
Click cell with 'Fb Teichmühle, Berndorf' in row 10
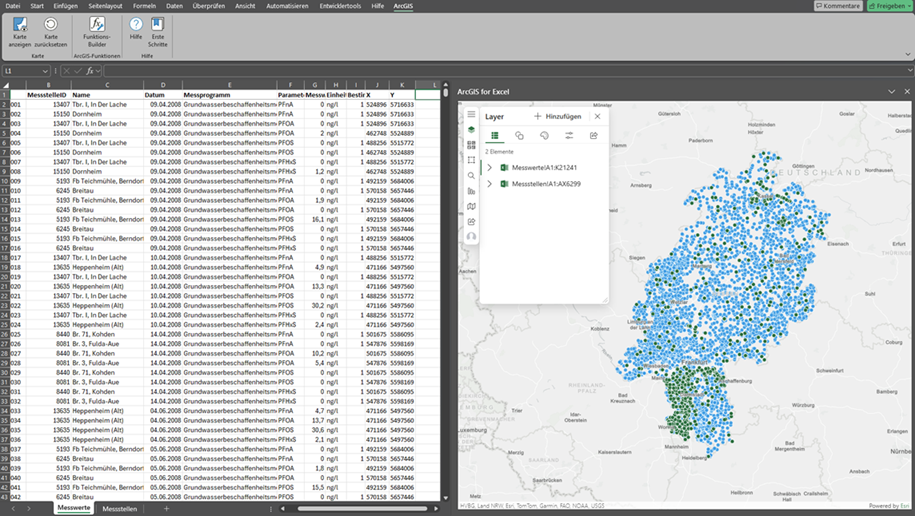(107, 181)
